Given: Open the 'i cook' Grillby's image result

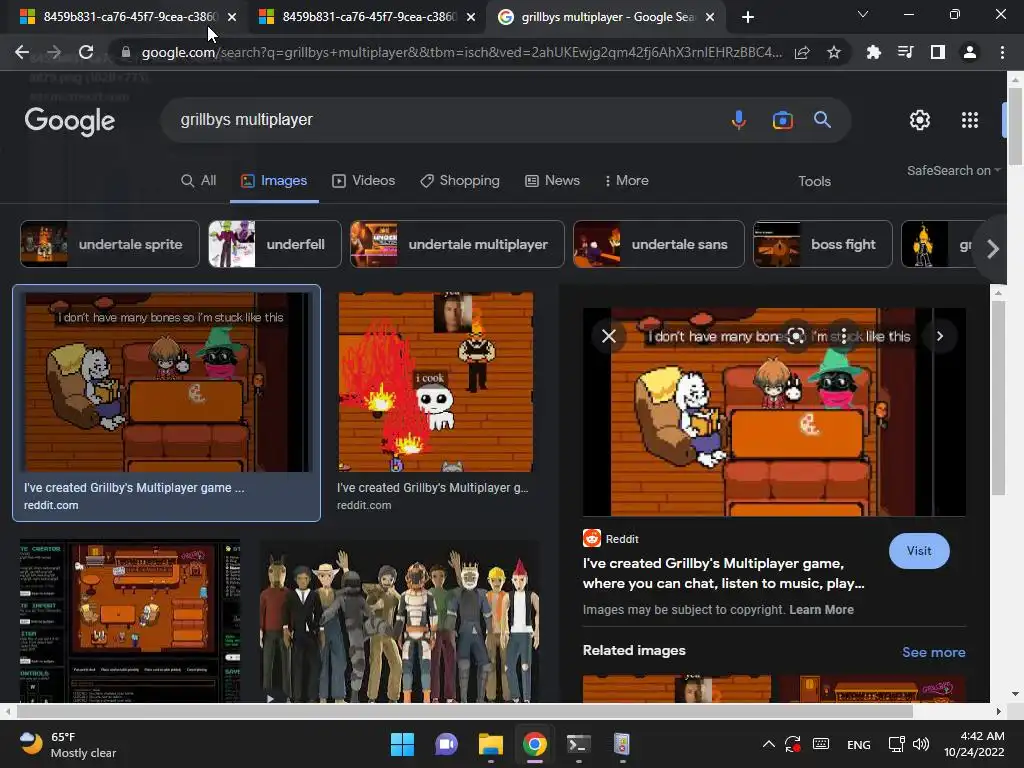Looking at the screenshot, I should pos(436,382).
